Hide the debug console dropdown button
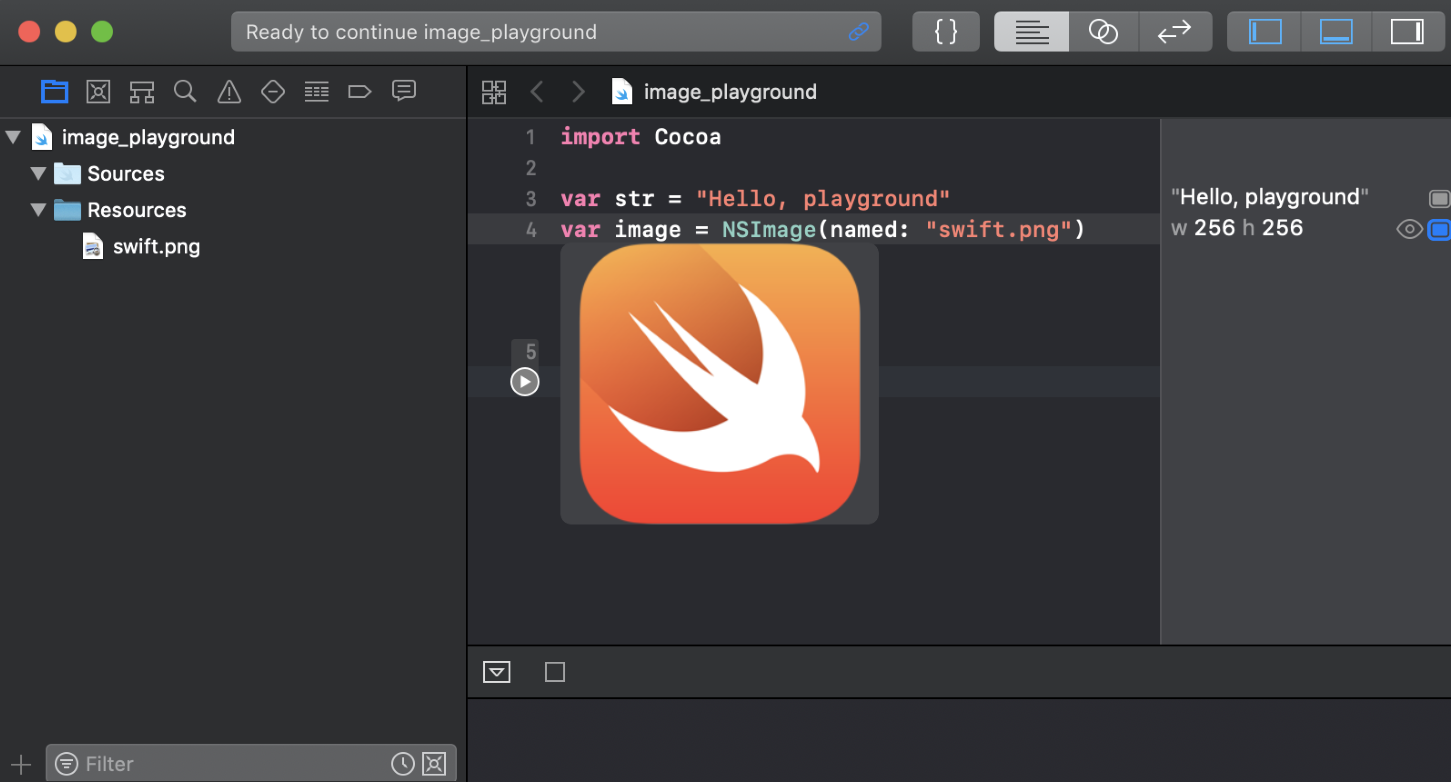Image resolution: width=1451 pixels, height=782 pixels. (x=497, y=672)
